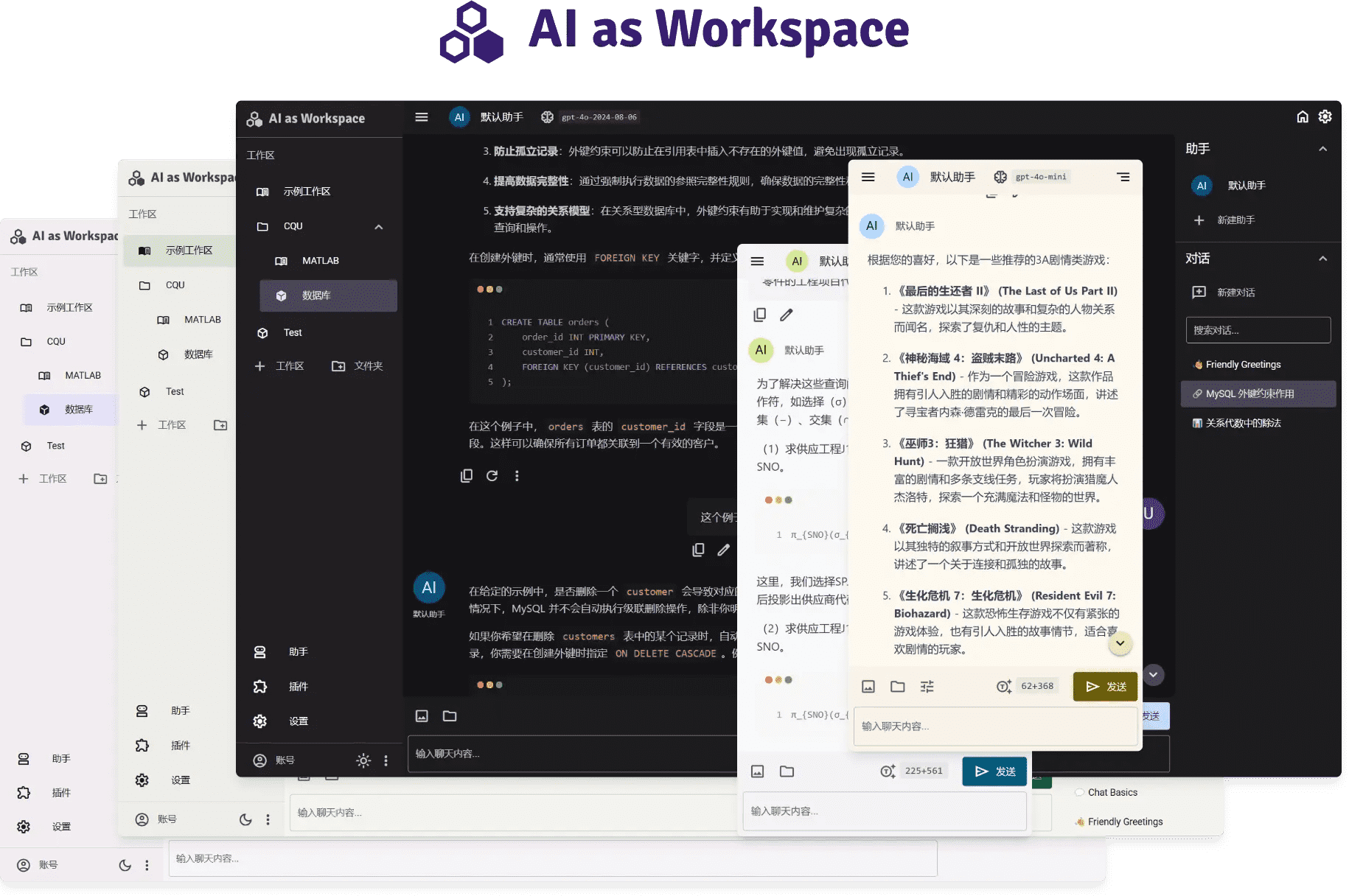
Task: Click chat input in white chat popup
Action: pyautogui.click(x=885, y=811)
